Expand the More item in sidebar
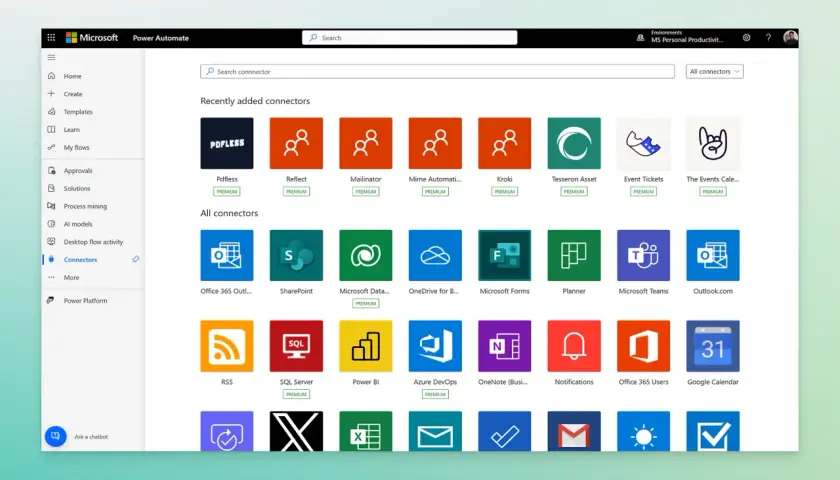 pos(71,278)
